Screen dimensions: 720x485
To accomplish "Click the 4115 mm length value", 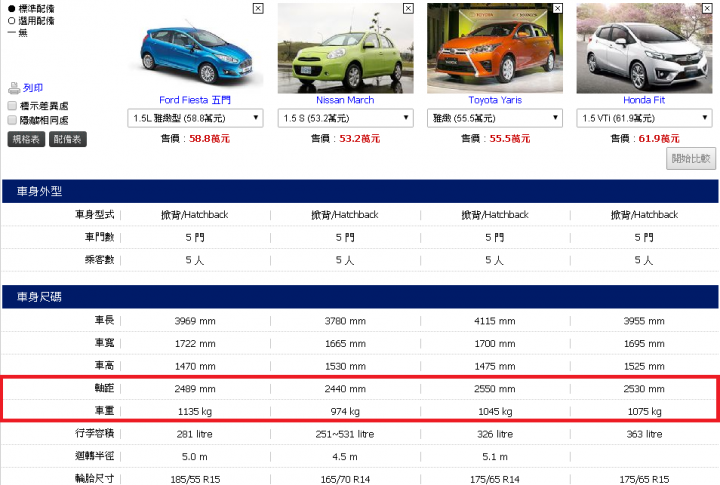I will point(495,321).
